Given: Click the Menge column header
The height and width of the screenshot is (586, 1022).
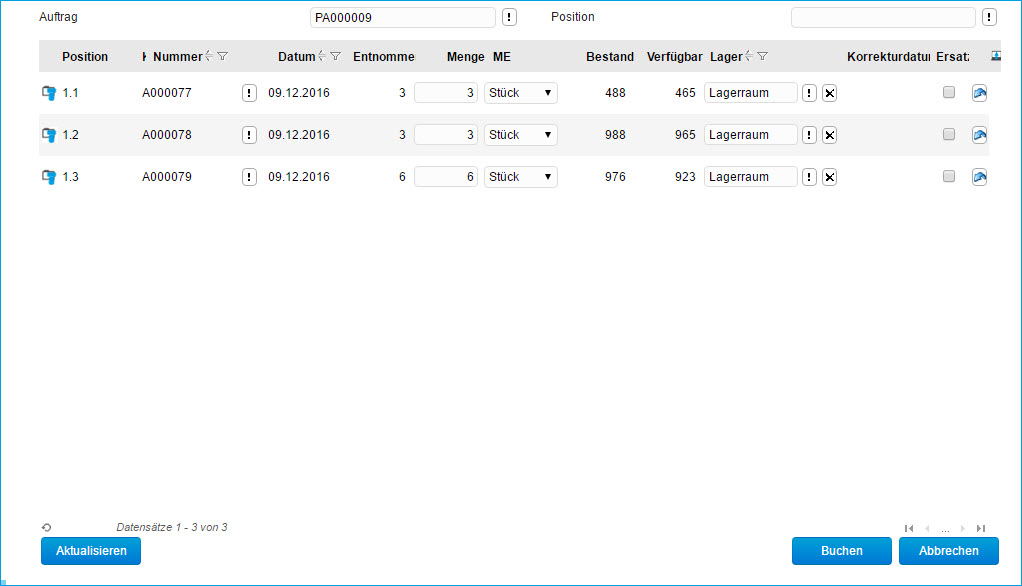Looking at the screenshot, I should 465,57.
